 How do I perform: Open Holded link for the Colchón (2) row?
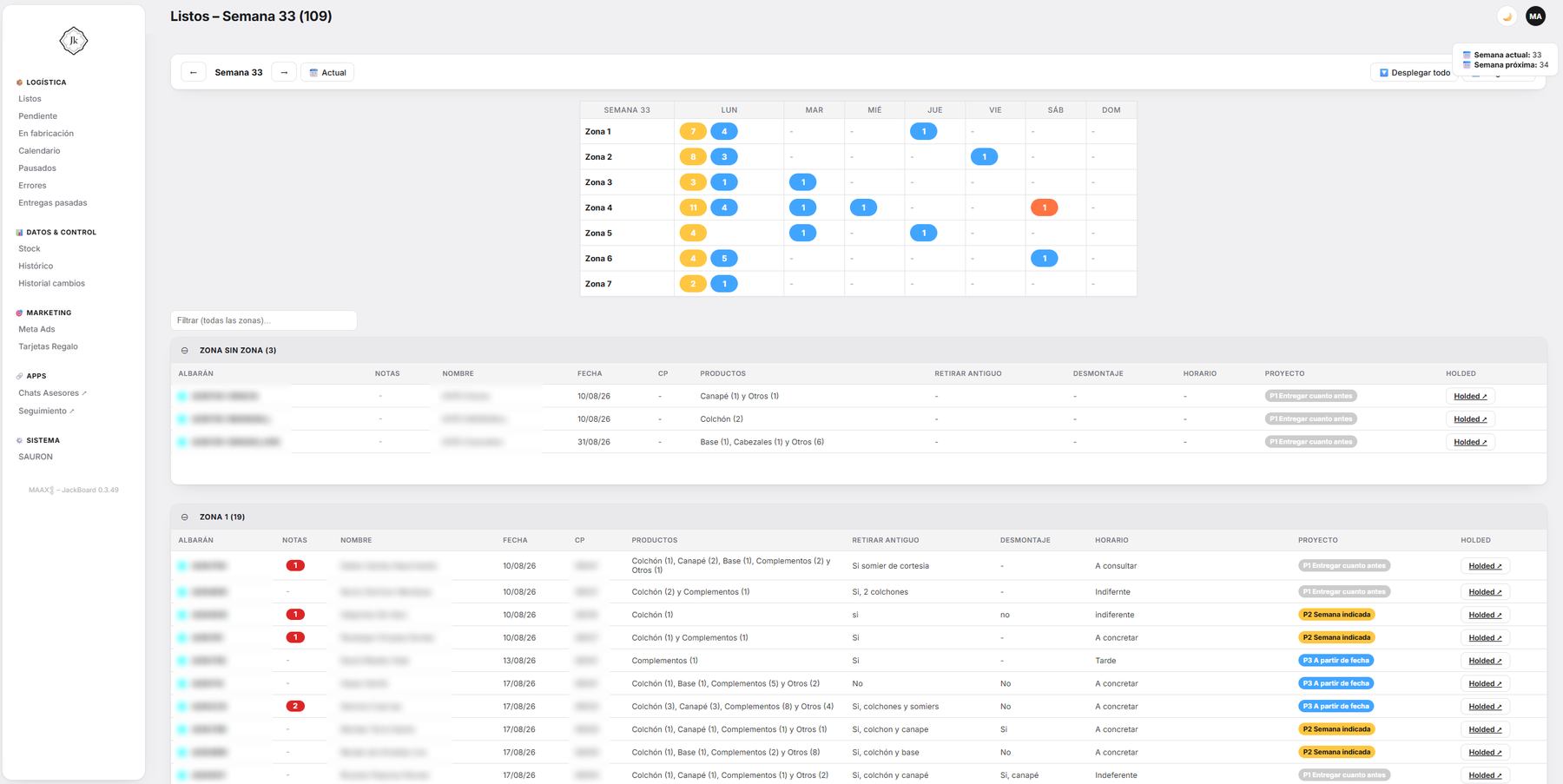(x=1470, y=419)
